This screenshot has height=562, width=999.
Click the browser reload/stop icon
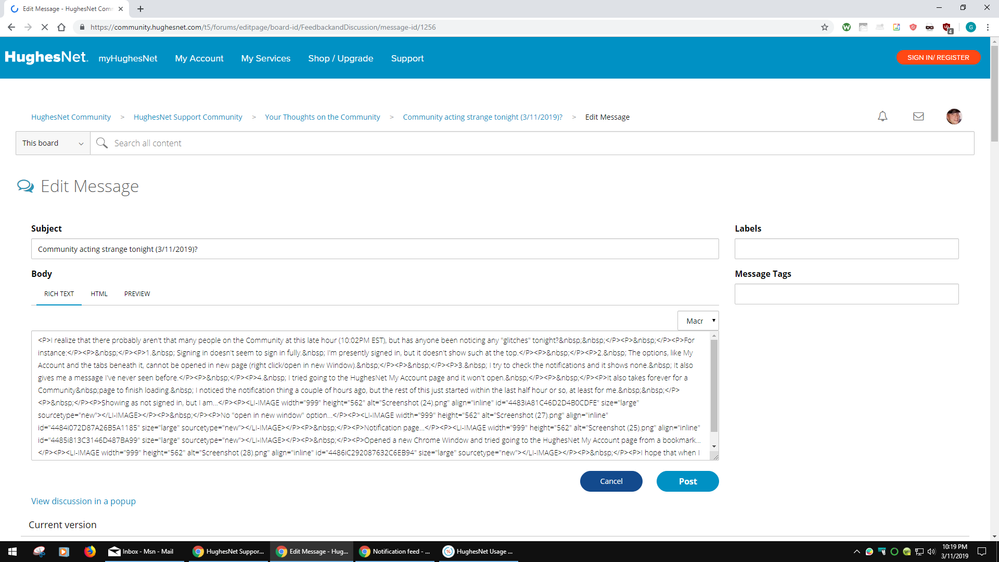(42, 27)
